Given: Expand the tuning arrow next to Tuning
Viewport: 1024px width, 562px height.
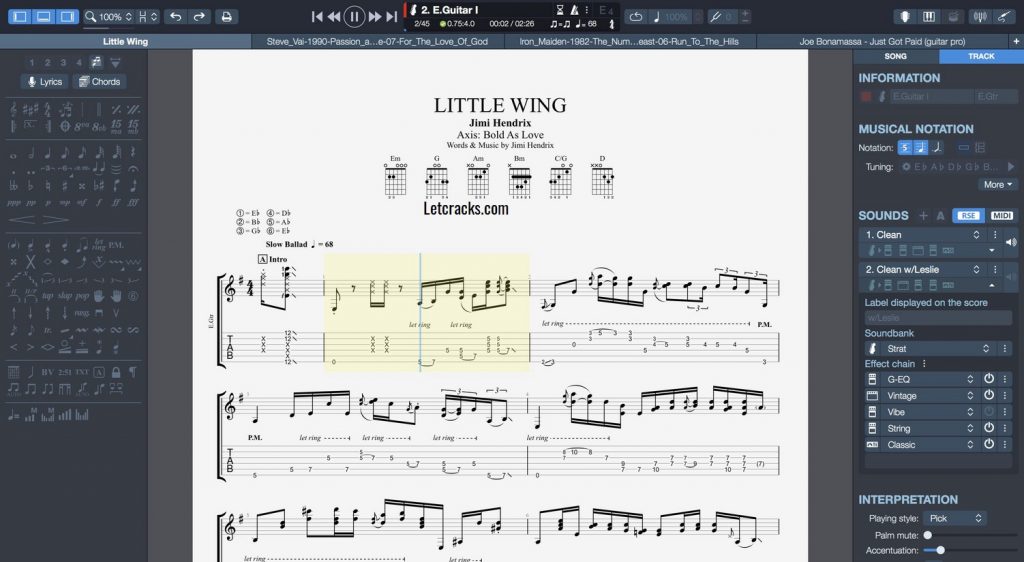Looking at the screenshot, I should [1012, 166].
